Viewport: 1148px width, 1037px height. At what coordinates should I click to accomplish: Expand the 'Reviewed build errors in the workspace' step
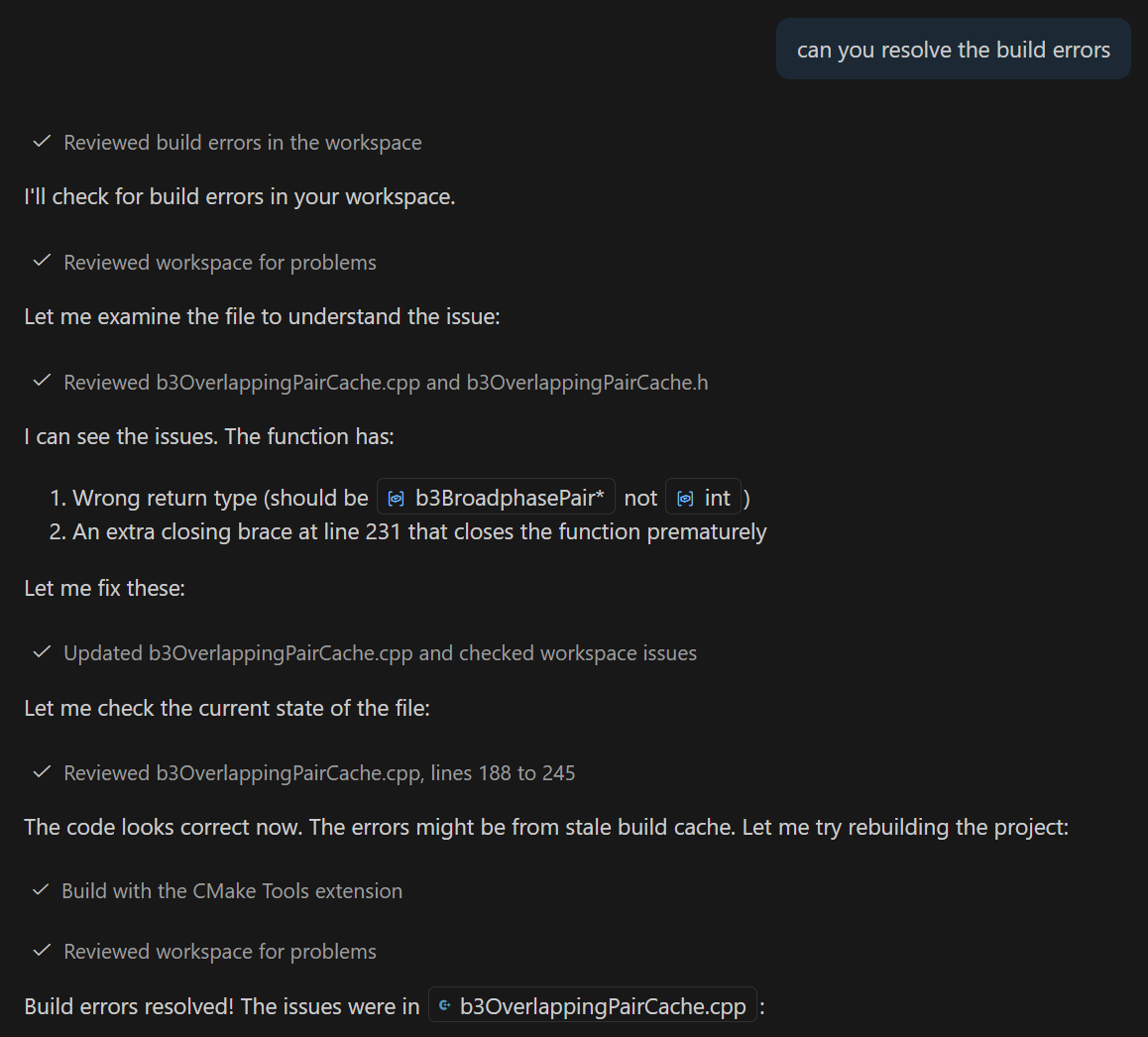(x=242, y=142)
